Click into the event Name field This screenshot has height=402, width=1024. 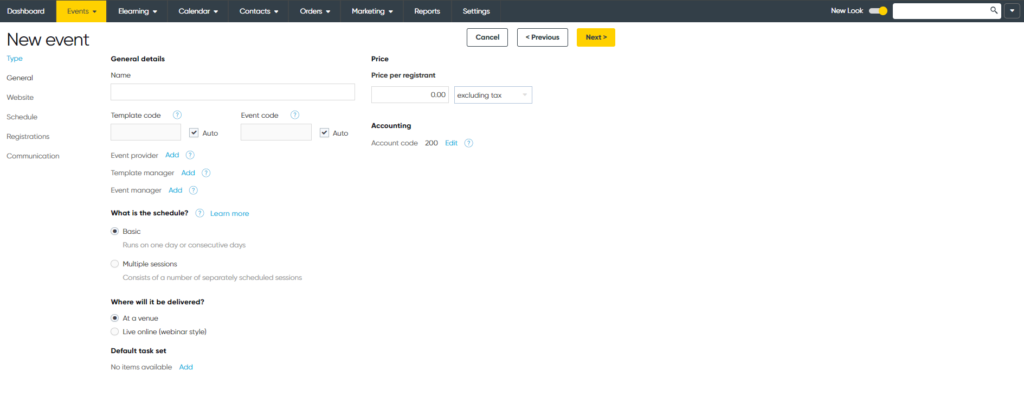pos(233,92)
